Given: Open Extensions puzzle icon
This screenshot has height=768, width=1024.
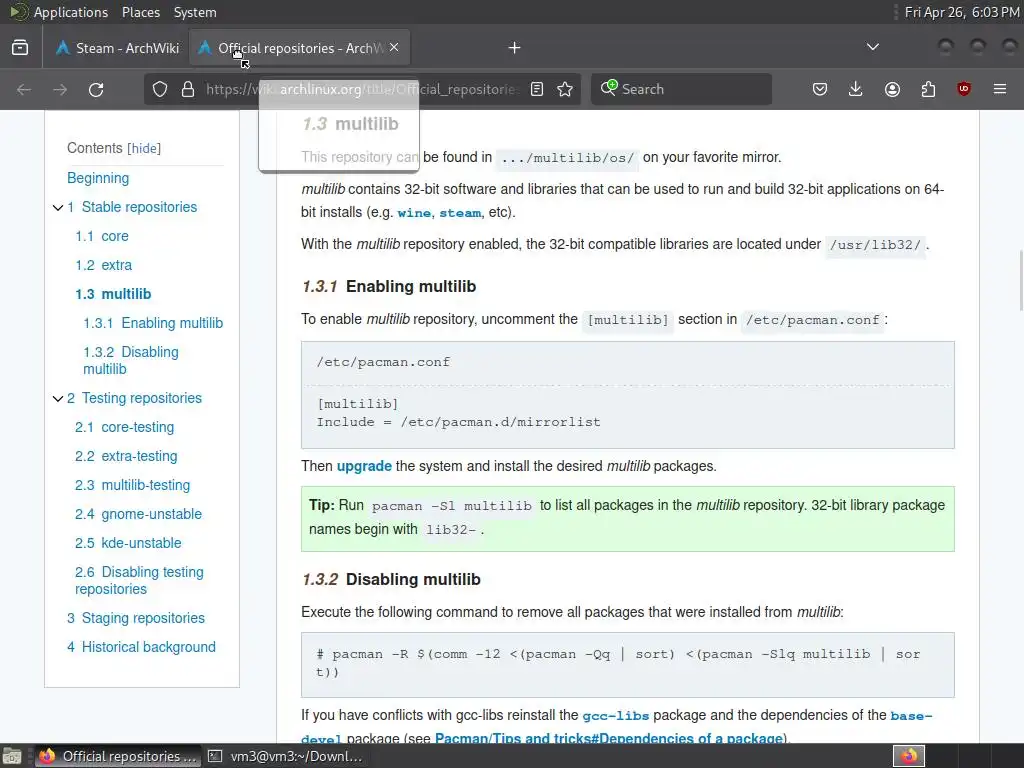Looking at the screenshot, I should click(928, 89).
